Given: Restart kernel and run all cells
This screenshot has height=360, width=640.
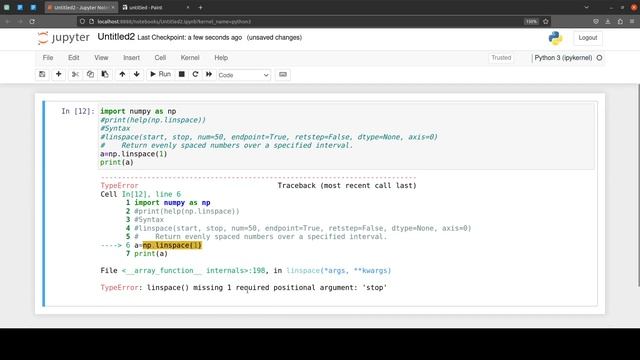Looking at the screenshot, I should (x=209, y=74).
